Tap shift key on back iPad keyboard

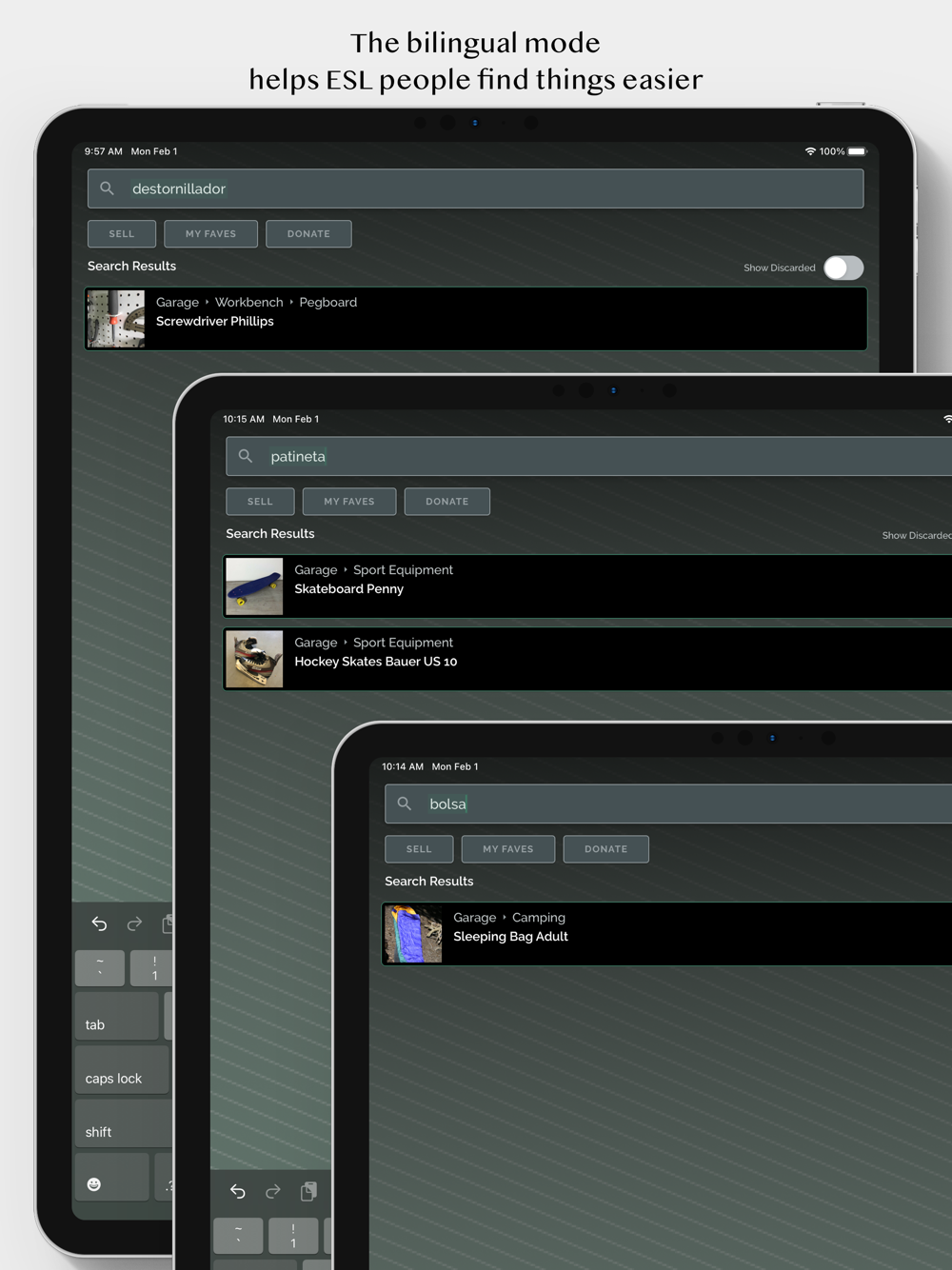(x=124, y=1123)
